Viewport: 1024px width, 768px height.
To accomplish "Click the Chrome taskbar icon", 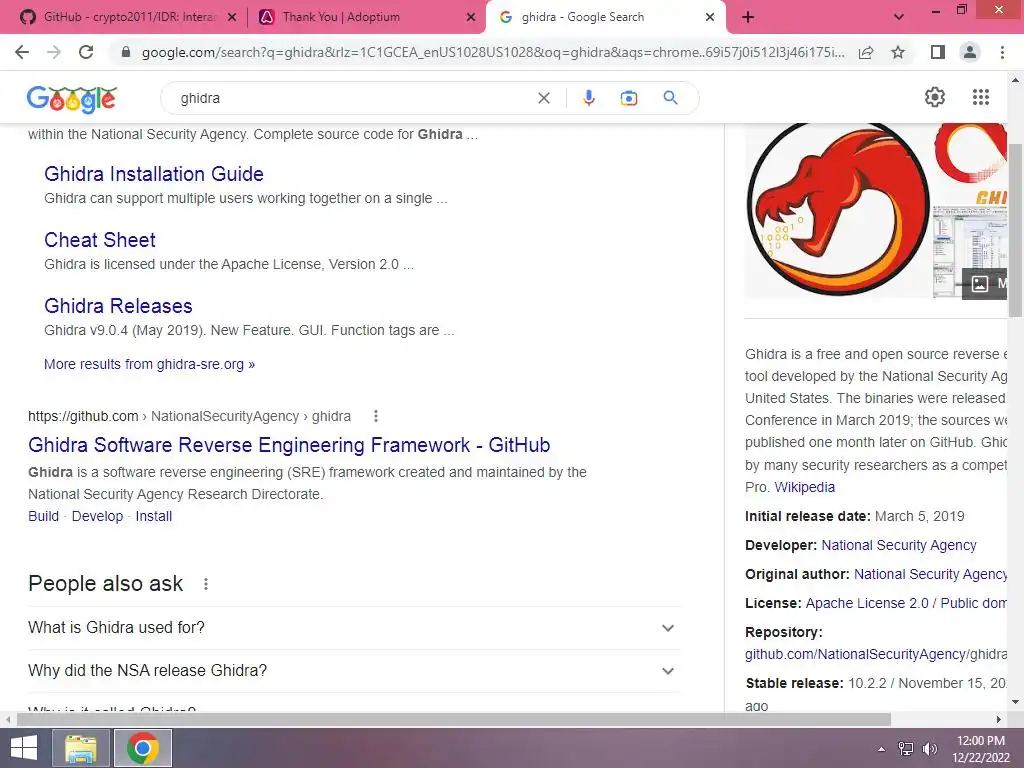I will coord(143,748).
